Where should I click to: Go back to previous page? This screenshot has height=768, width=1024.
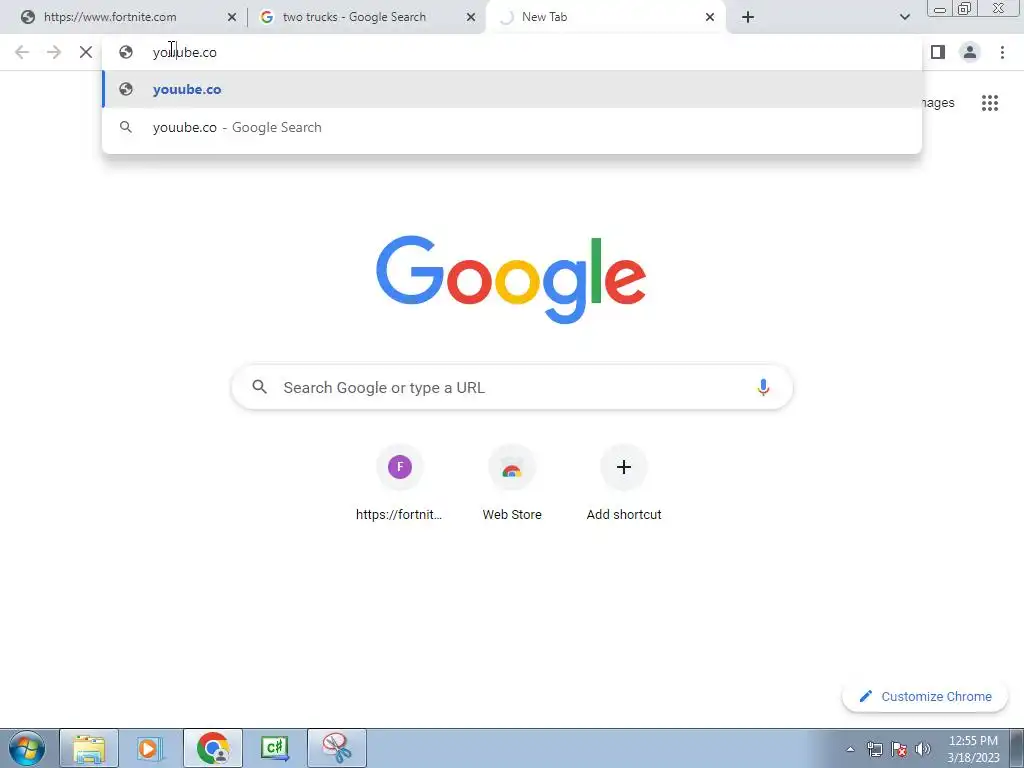point(22,52)
